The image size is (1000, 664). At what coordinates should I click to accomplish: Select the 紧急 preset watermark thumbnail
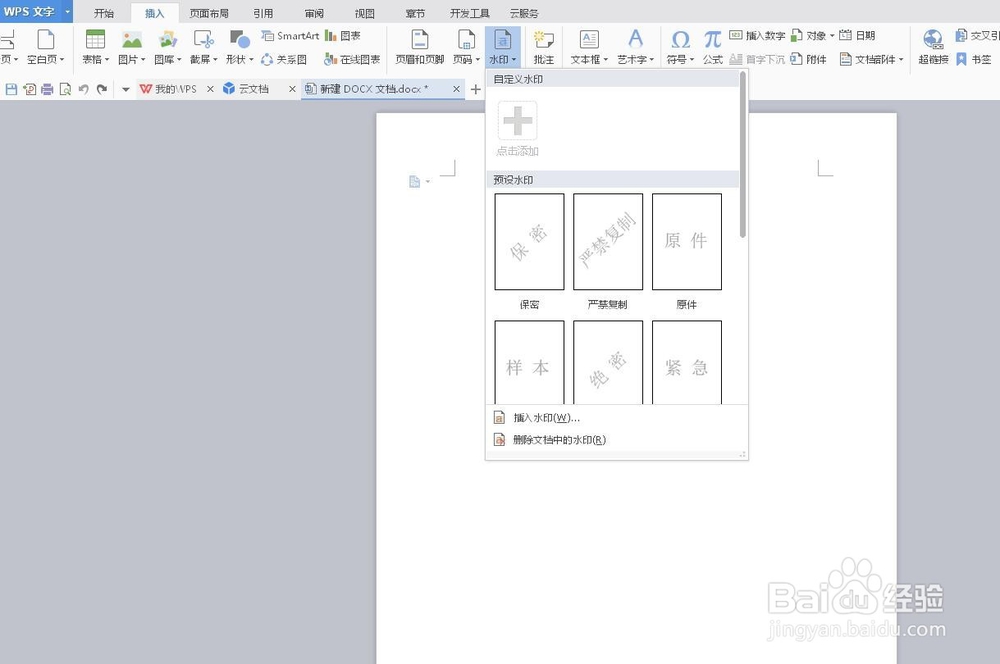click(687, 362)
